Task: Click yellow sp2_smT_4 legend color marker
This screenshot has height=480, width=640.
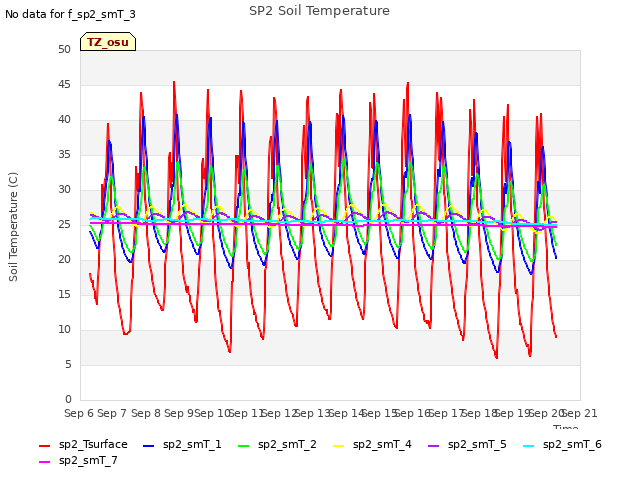Action: point(339,446)
